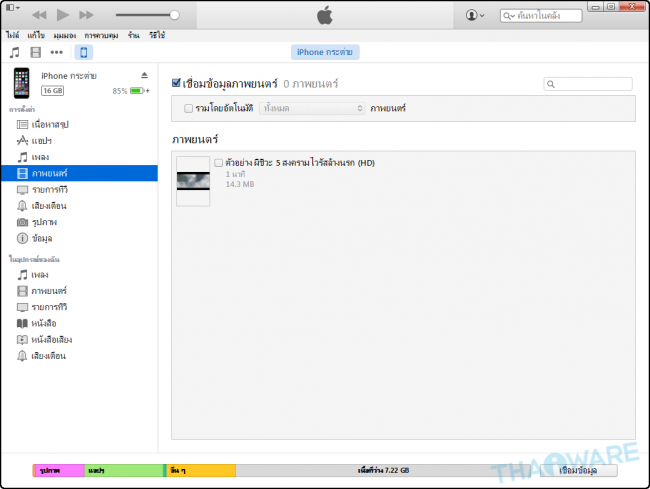The image size is (650, 489).
Task: Click the 0 ภาพยนตร์ count text
Action: coord(311,84)
